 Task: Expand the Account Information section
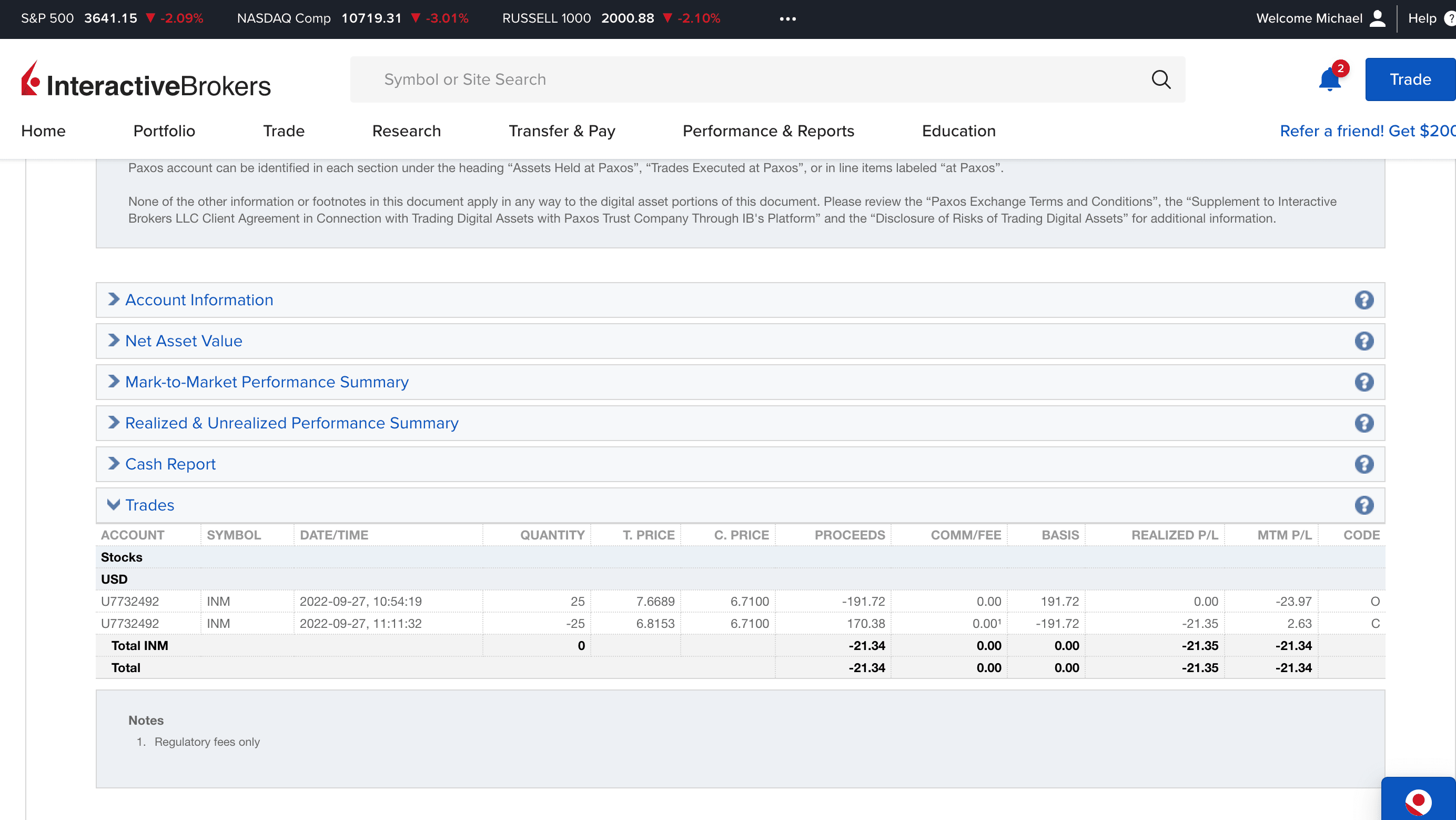[198, 299]
